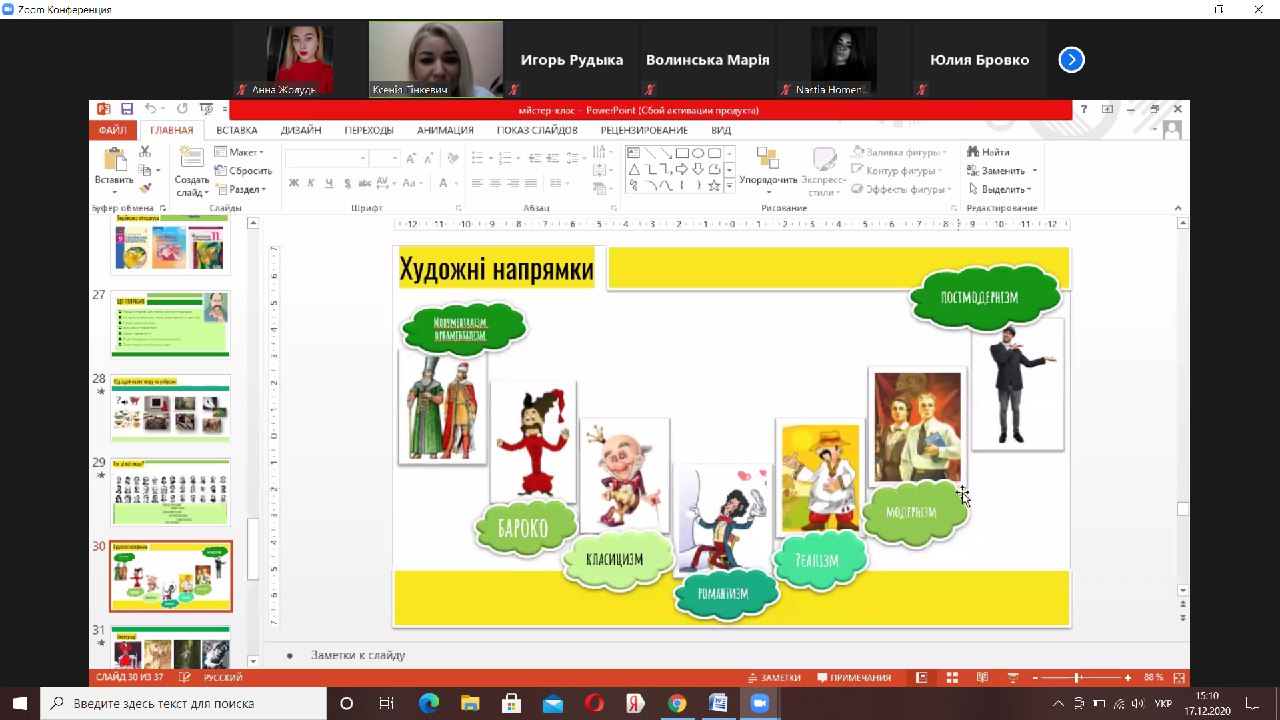The width and height of the screenshot is (1280, 720).
Task: Open the АНИМАЦИЯ ribbon tab
Action: pos(445,130)
